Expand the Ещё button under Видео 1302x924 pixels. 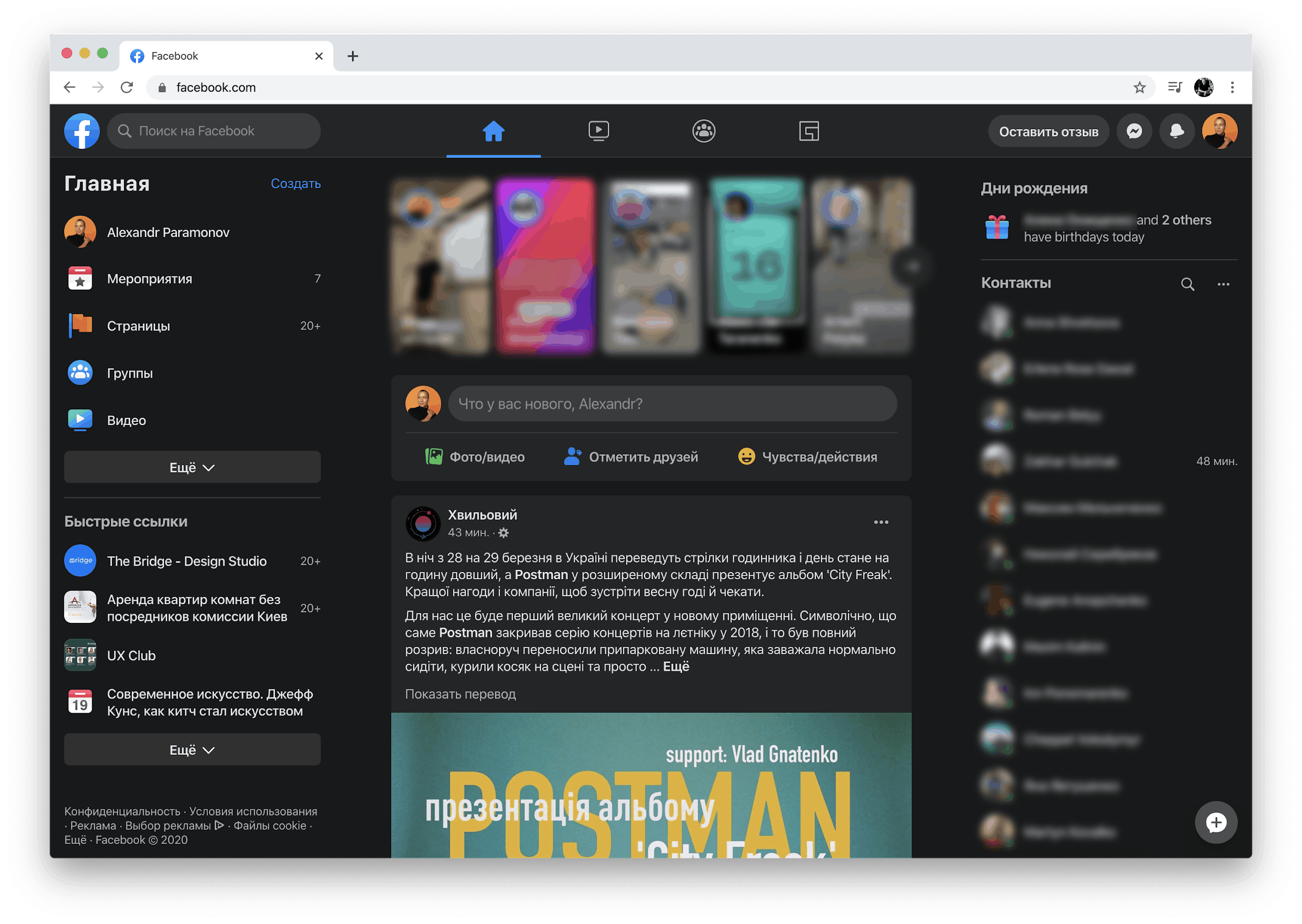pyautogui.click(x=192, y=467)
